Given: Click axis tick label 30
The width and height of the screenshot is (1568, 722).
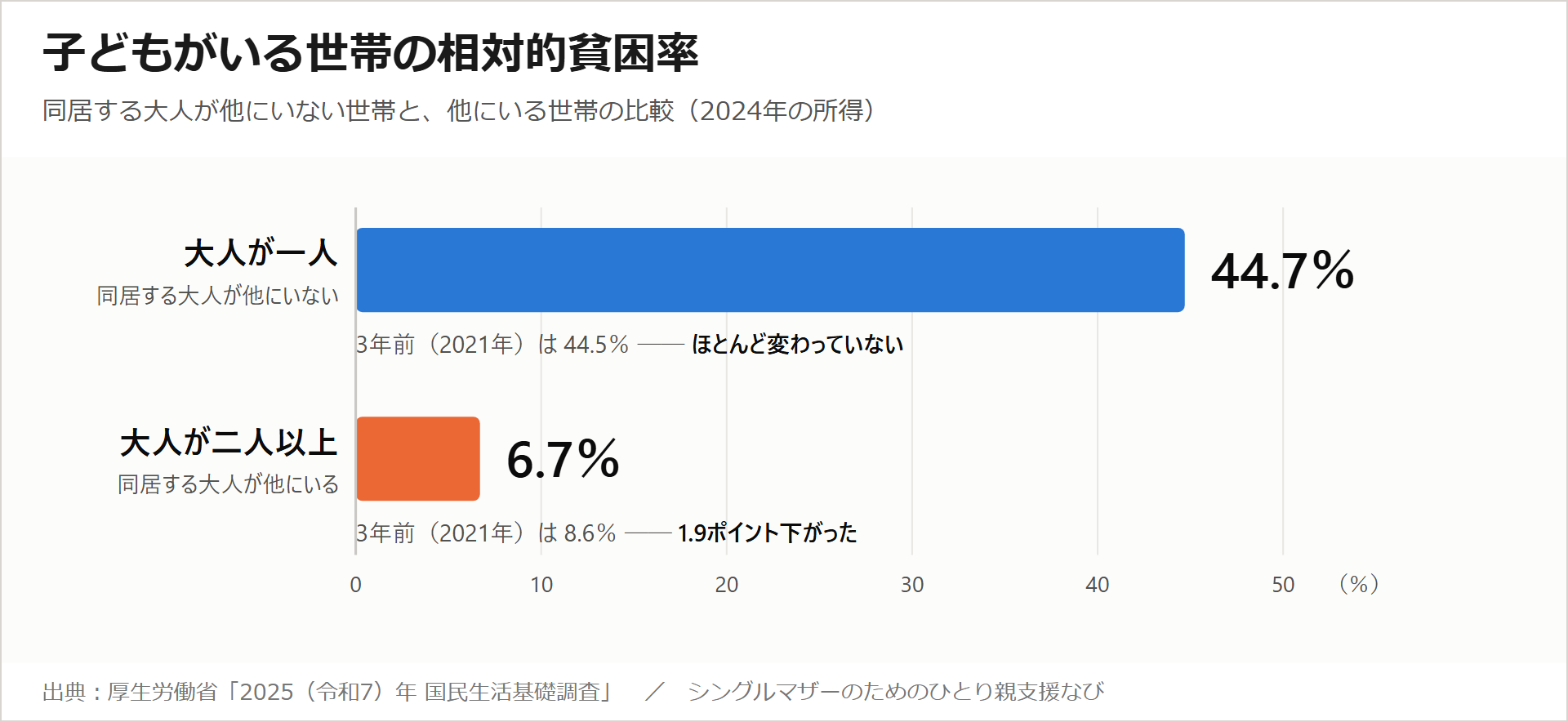Looking at the screenshot, I should pyautogui.click(x=912, y=585).
